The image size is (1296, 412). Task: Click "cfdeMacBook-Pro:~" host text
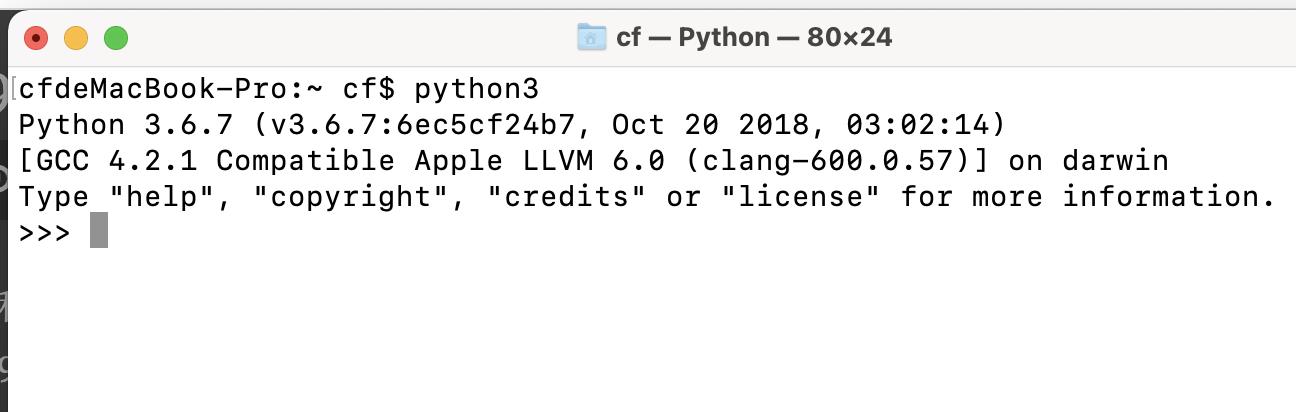(x=171, y=89)
